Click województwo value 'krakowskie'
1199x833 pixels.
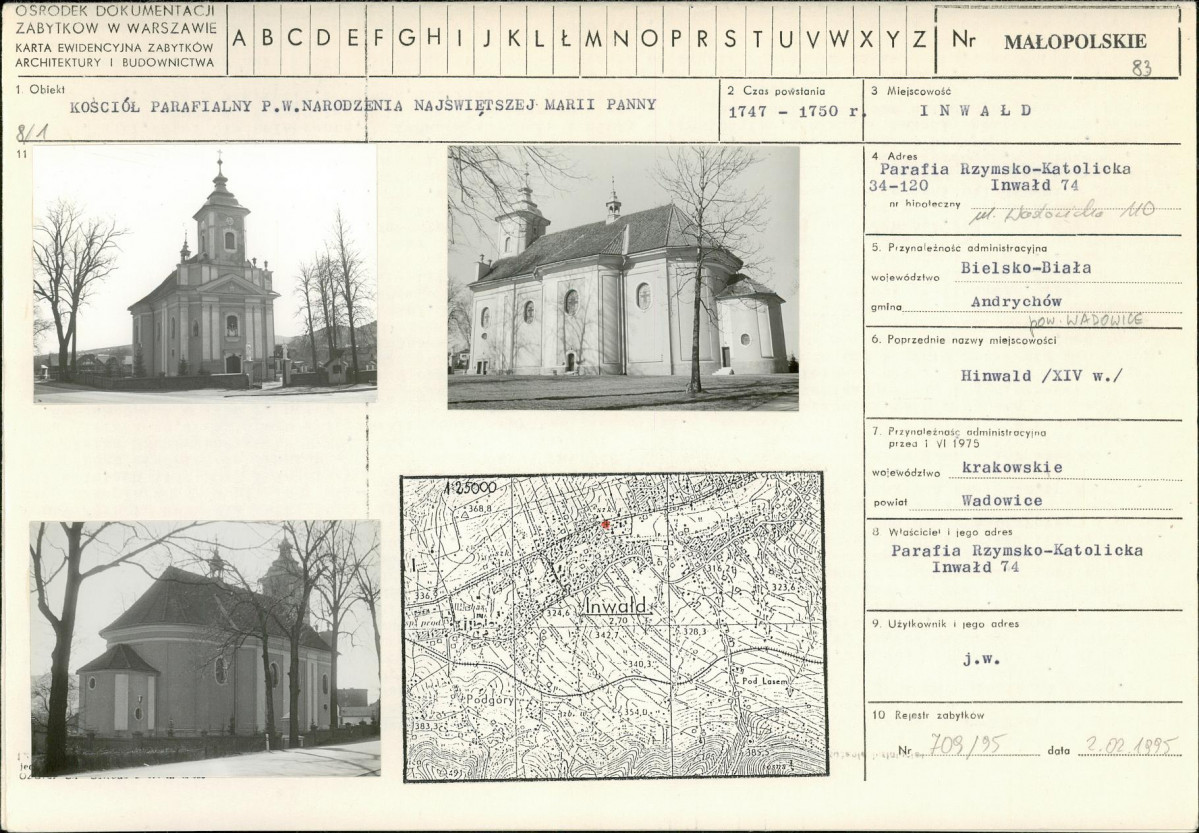(x=1012, y=467)
